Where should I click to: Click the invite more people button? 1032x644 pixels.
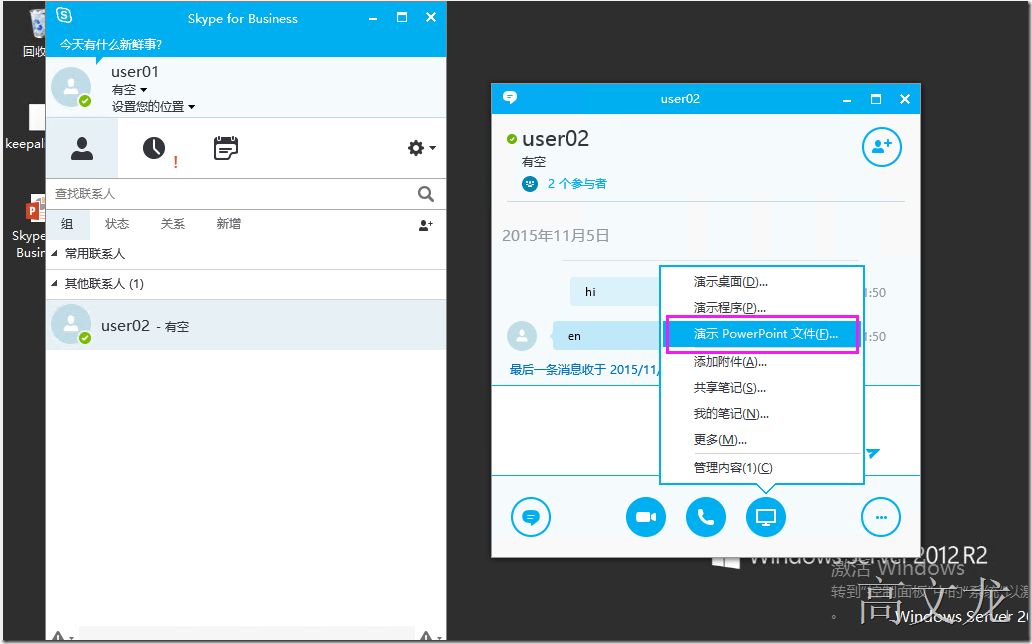(881, 147)
